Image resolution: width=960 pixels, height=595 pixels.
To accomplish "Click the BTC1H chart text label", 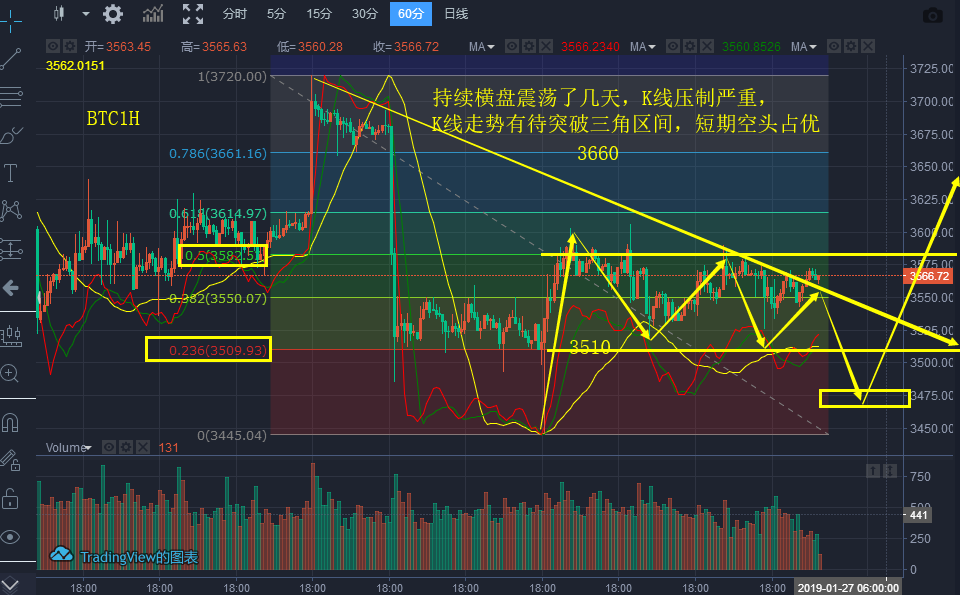I will 113,118.
